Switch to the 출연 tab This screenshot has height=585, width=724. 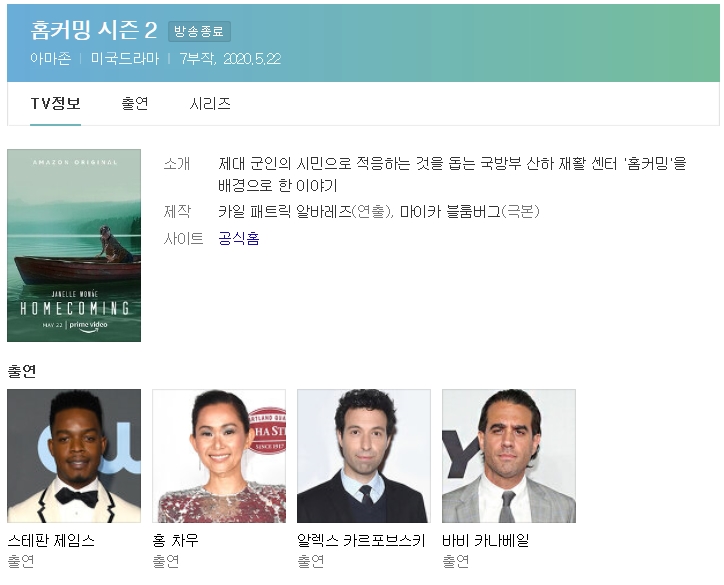click(x=135, y=103)
